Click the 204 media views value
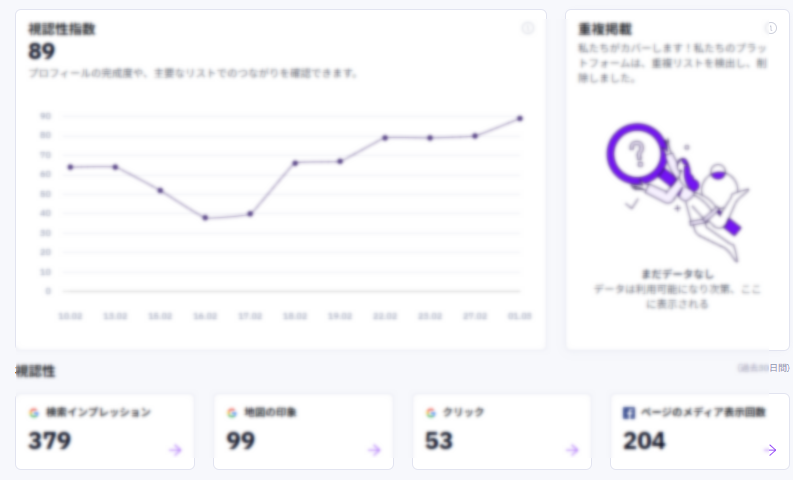 click(x=645, y=441)
